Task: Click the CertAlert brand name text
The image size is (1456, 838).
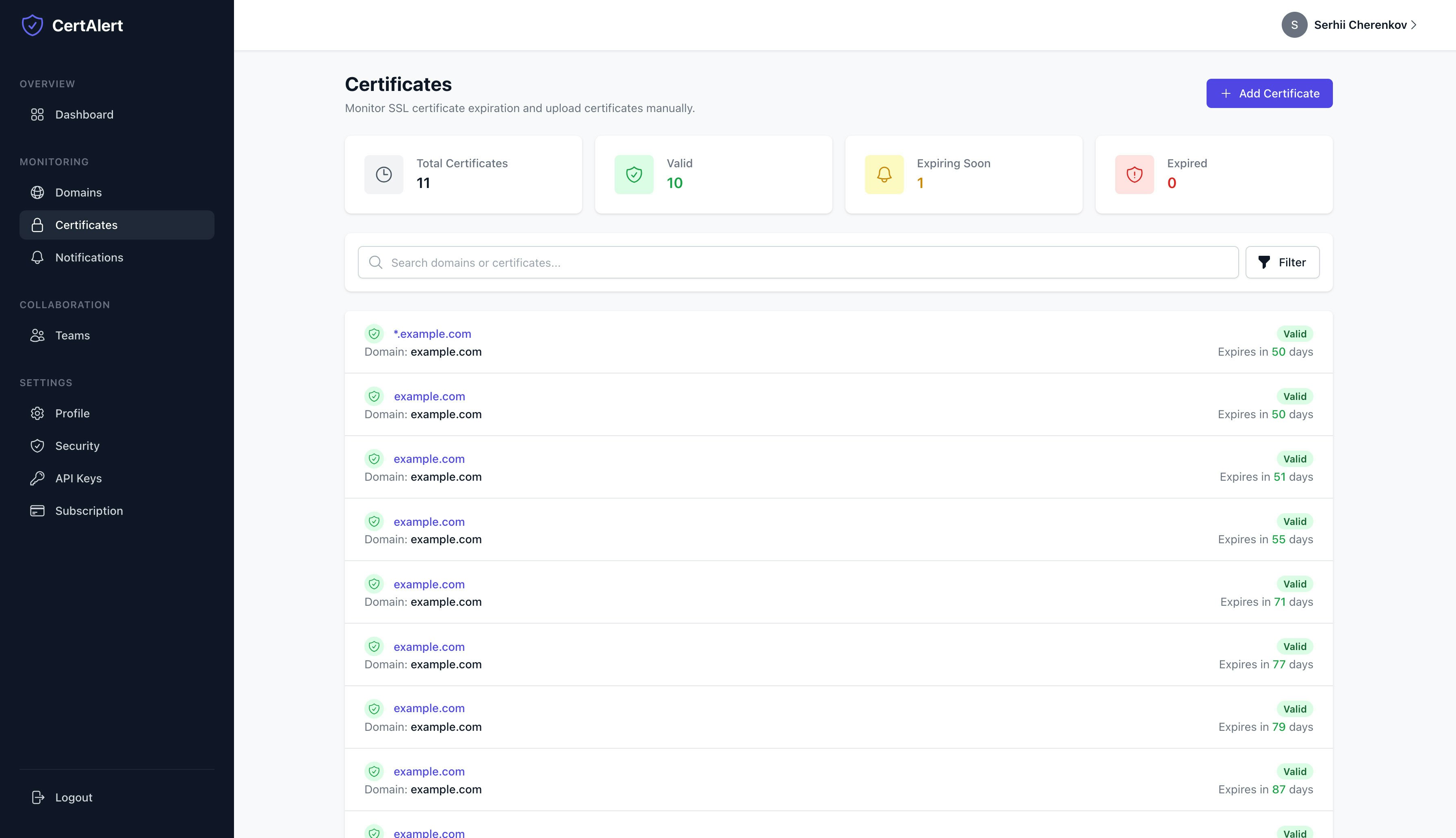Action: (x=87, y=25)
